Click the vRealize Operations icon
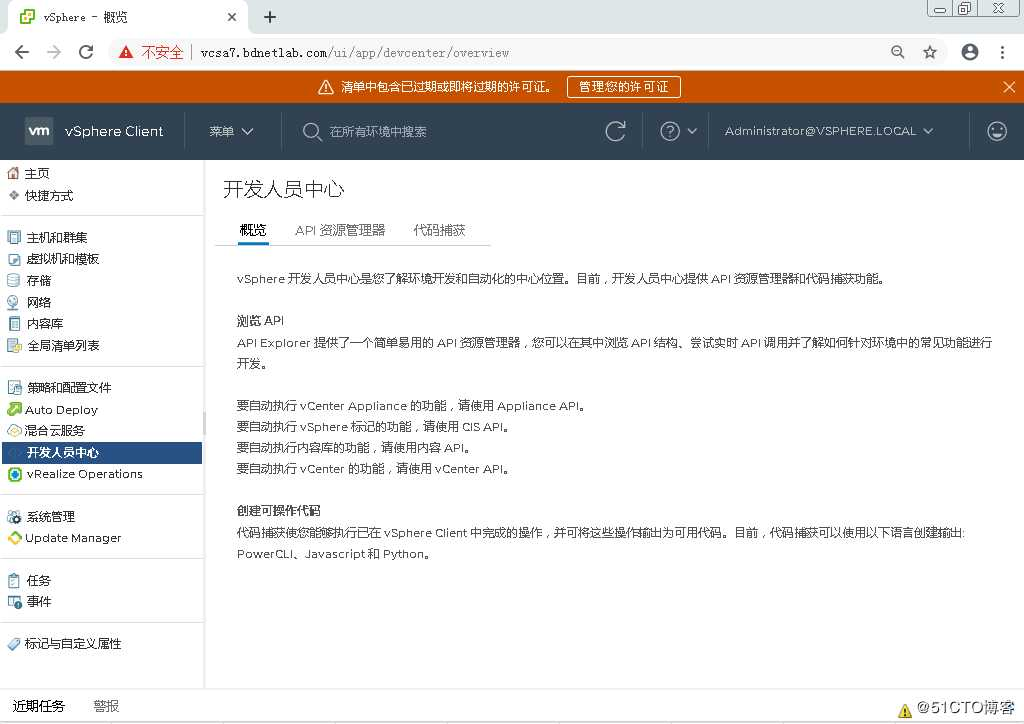 (x=14, y=474)
